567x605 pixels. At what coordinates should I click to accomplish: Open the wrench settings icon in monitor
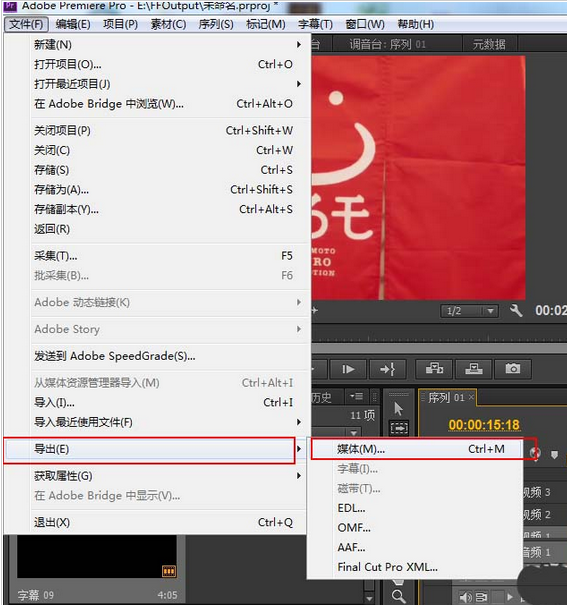tap(516, 310)
